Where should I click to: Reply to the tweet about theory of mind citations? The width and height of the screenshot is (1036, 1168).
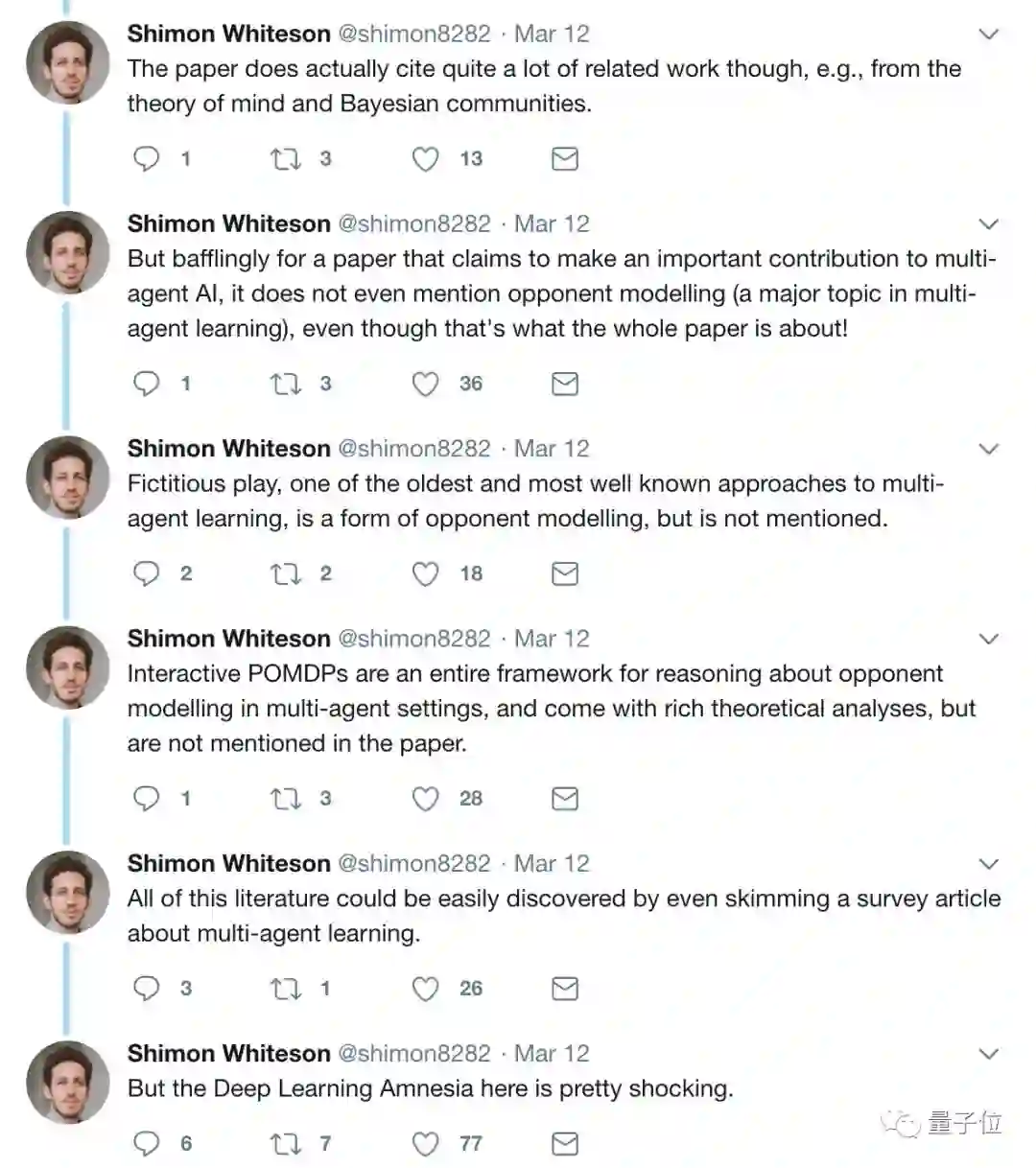(146, 158)
